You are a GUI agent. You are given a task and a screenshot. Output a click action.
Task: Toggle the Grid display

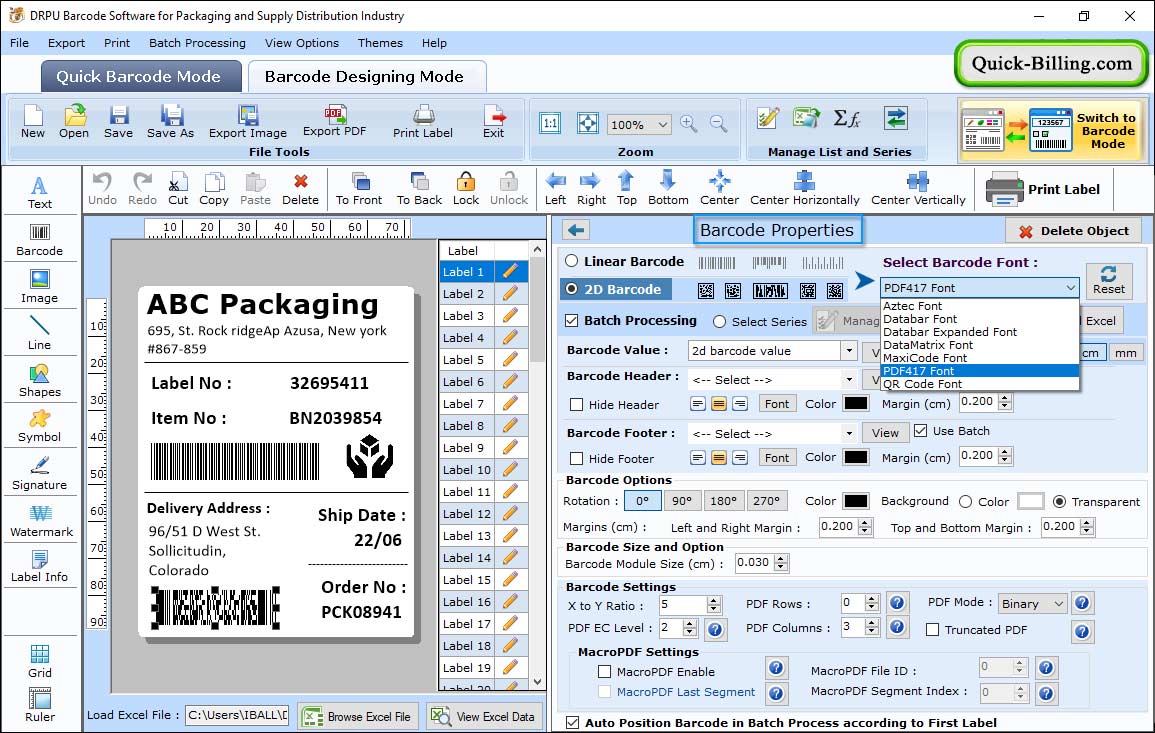pos(40,661)
